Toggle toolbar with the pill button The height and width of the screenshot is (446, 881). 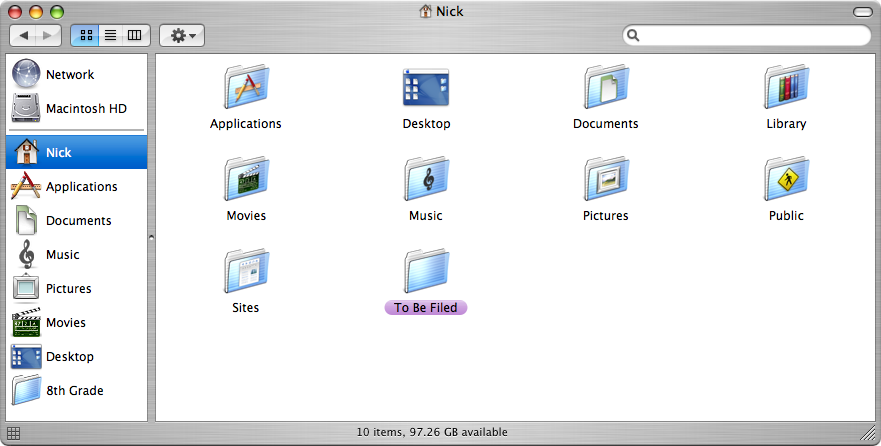click(862, 12)
